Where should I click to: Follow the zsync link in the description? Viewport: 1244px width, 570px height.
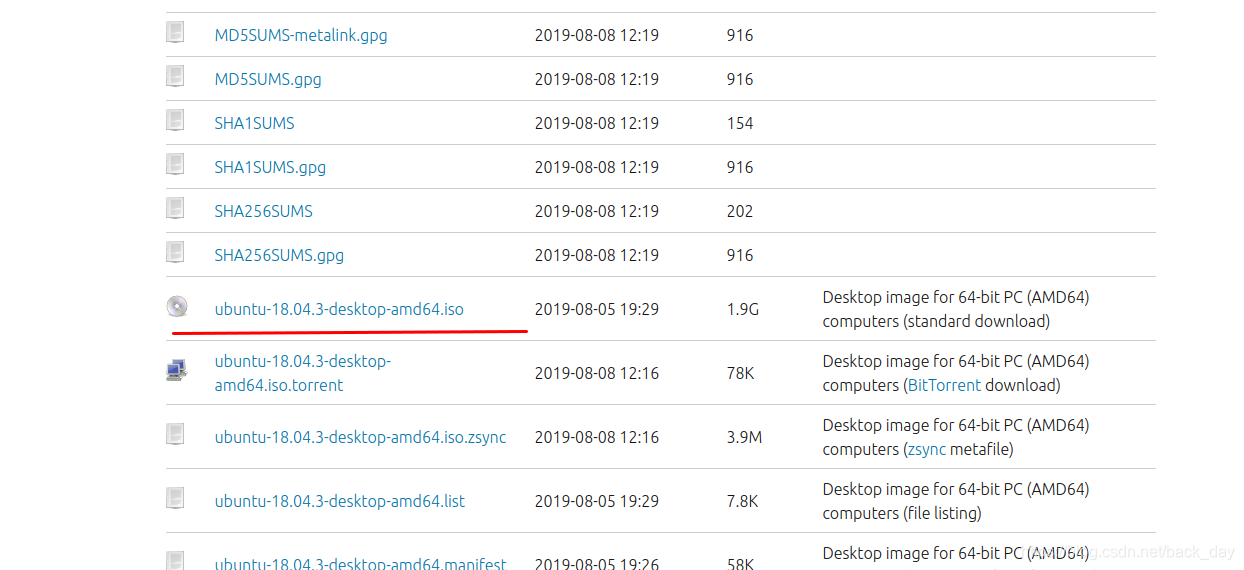(926, 450)
